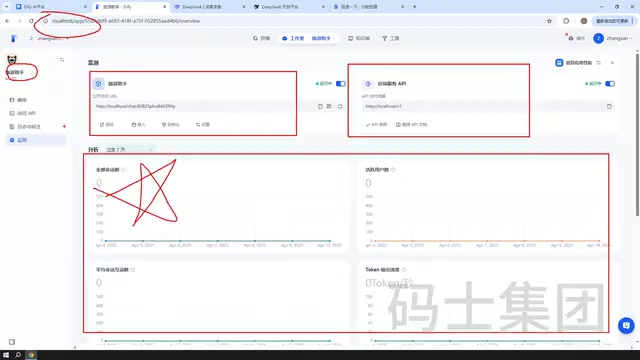
Task: Open the browser tab search dropdown
Action: (x=6, y=7)
